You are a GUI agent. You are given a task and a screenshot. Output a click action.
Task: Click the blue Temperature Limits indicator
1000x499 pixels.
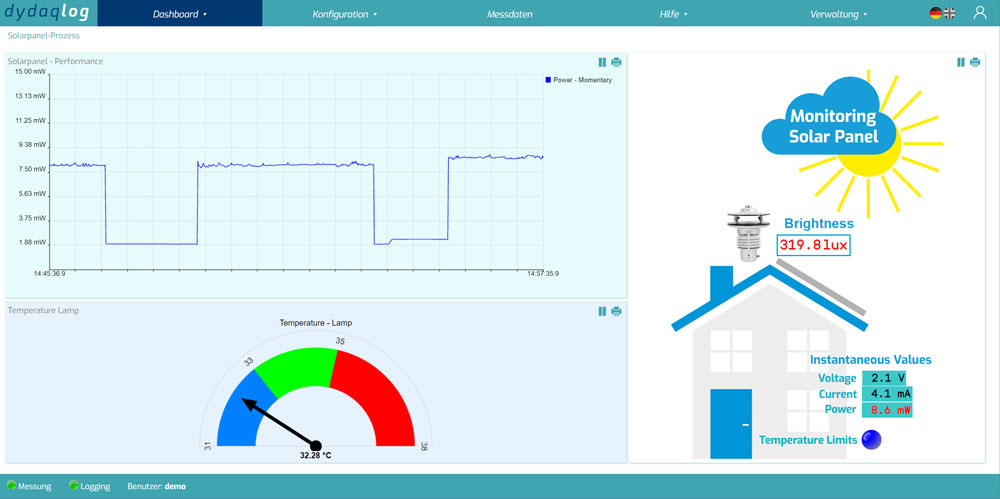(871, 439)
